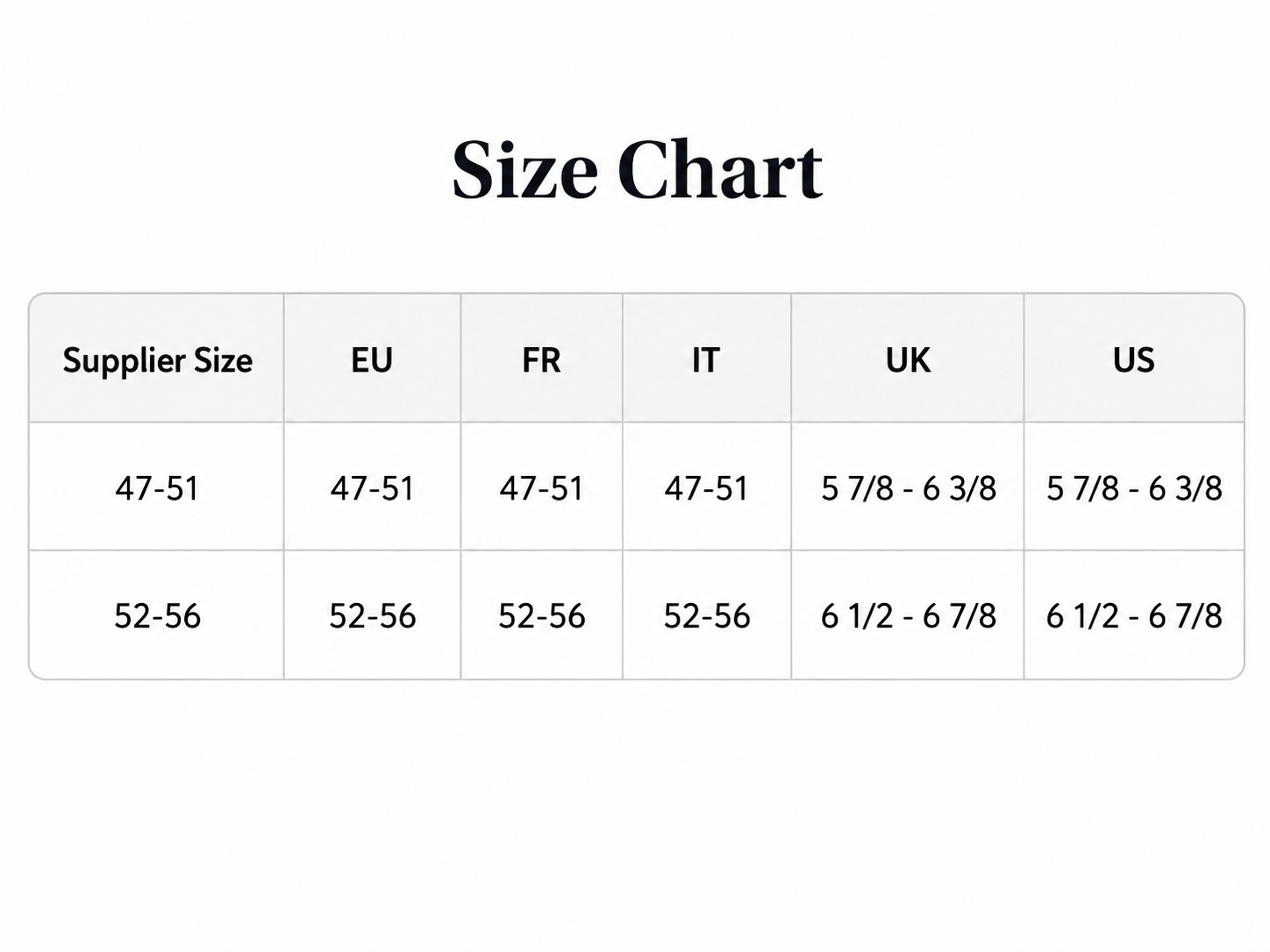Select the IT 52-56 cell
Image resolution: width=1270 pixels, height=952 pixels.
707,615
